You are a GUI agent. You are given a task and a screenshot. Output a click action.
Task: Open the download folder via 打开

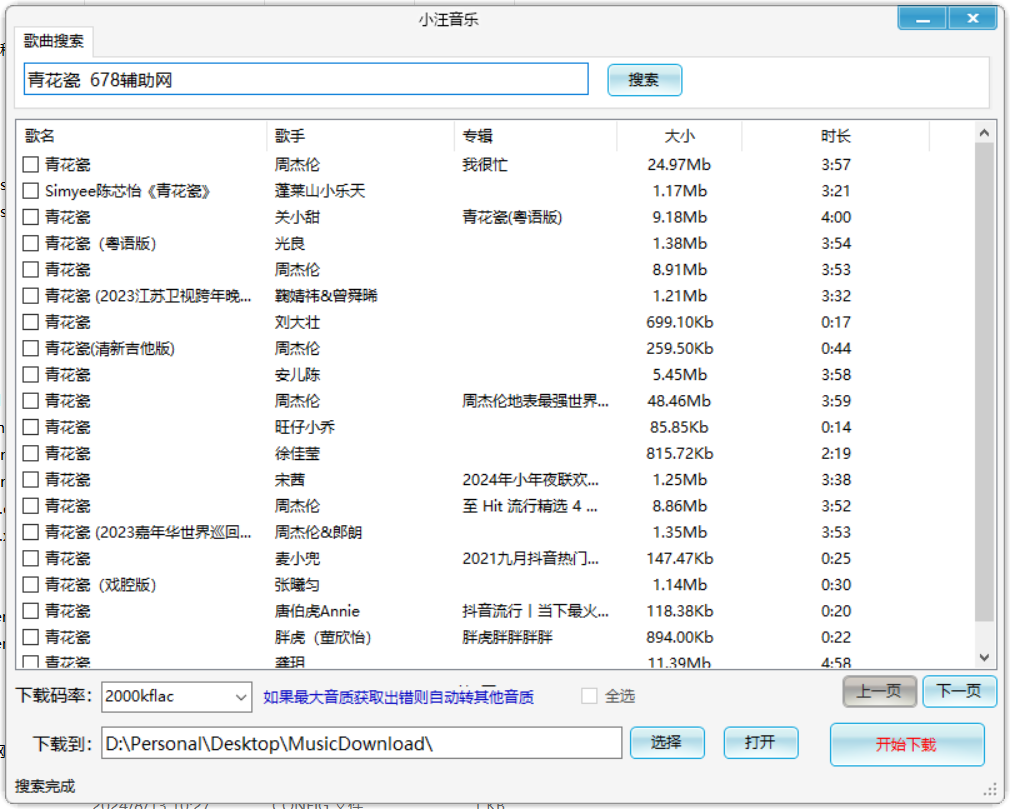click(x=760, y=743)
